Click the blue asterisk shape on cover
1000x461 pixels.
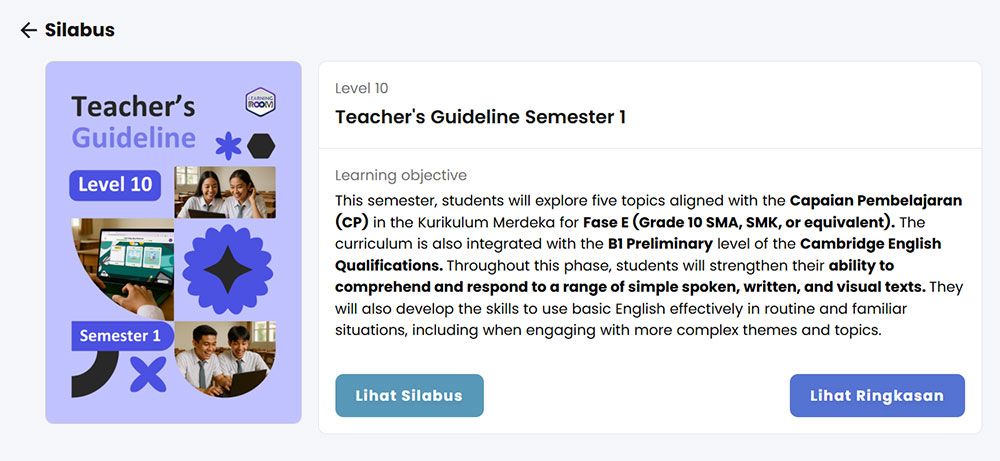pos(228,146)
